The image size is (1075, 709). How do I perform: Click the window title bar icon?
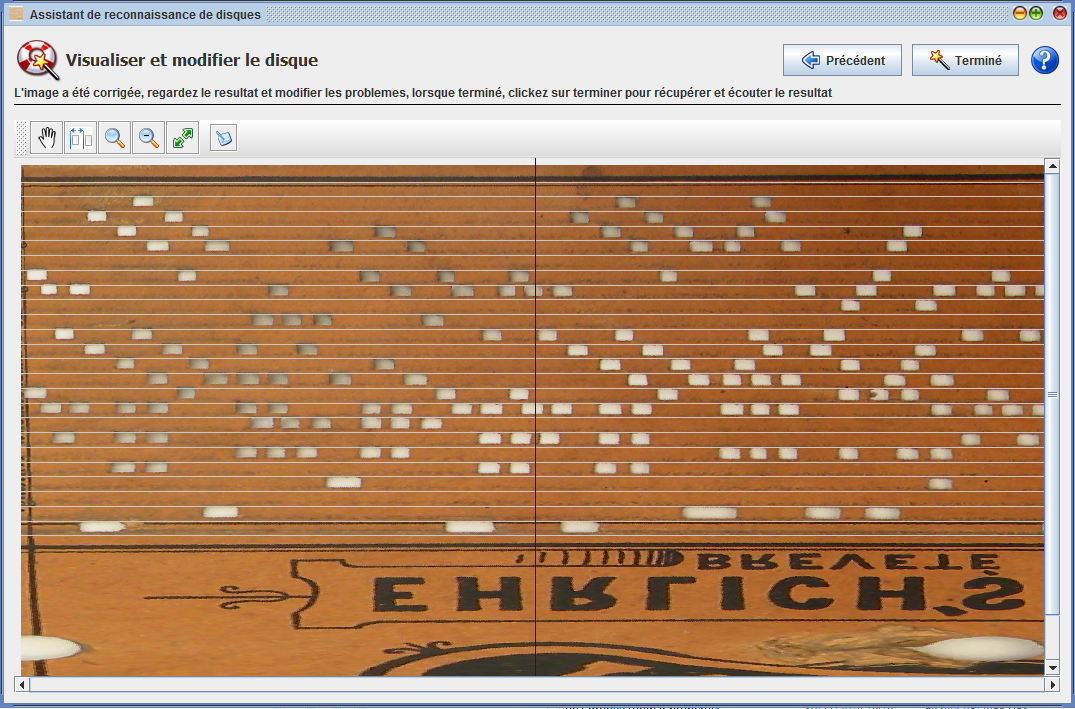click(x=15, y=14)
